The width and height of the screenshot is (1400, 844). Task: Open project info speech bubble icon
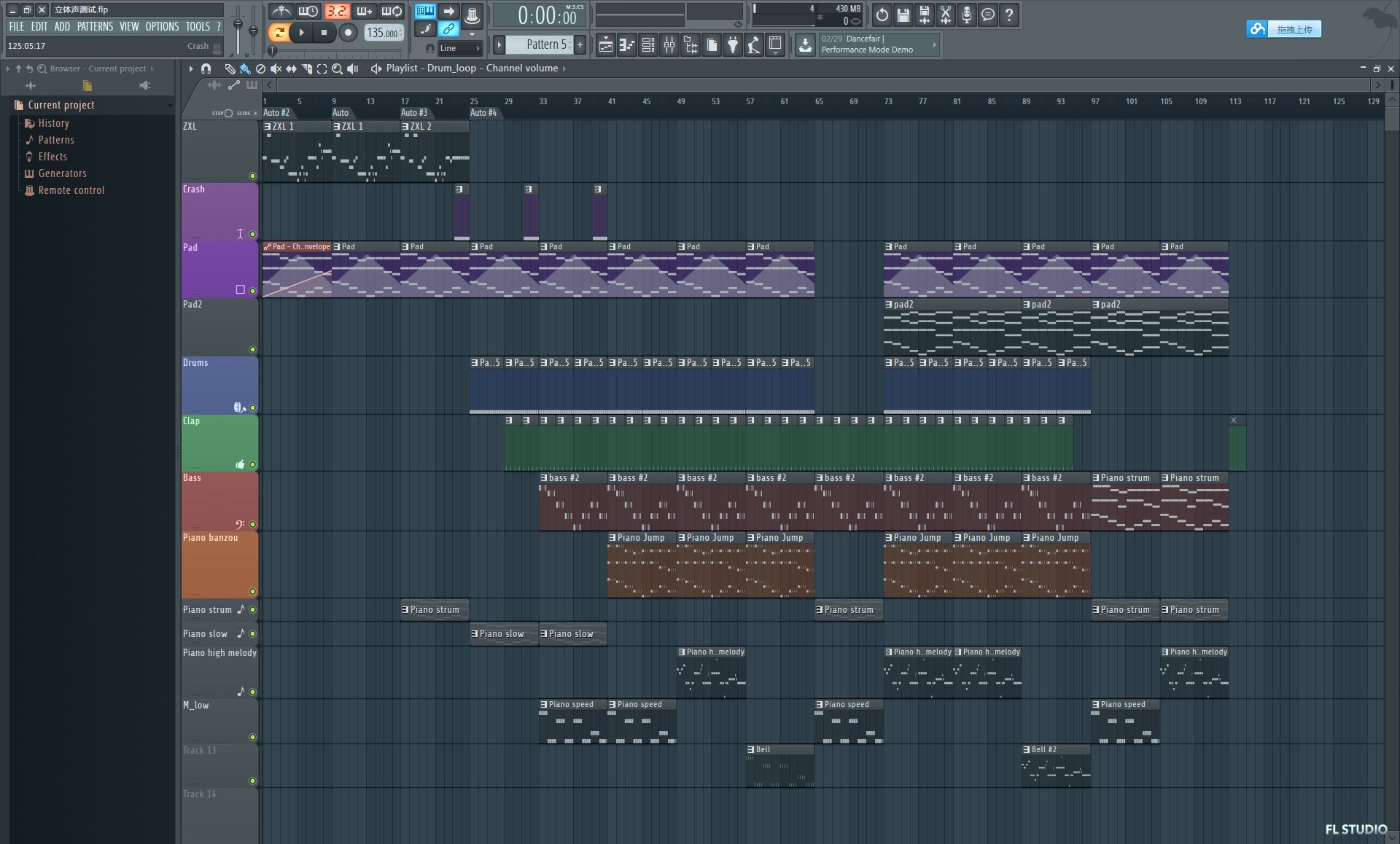tap(987, 15)
